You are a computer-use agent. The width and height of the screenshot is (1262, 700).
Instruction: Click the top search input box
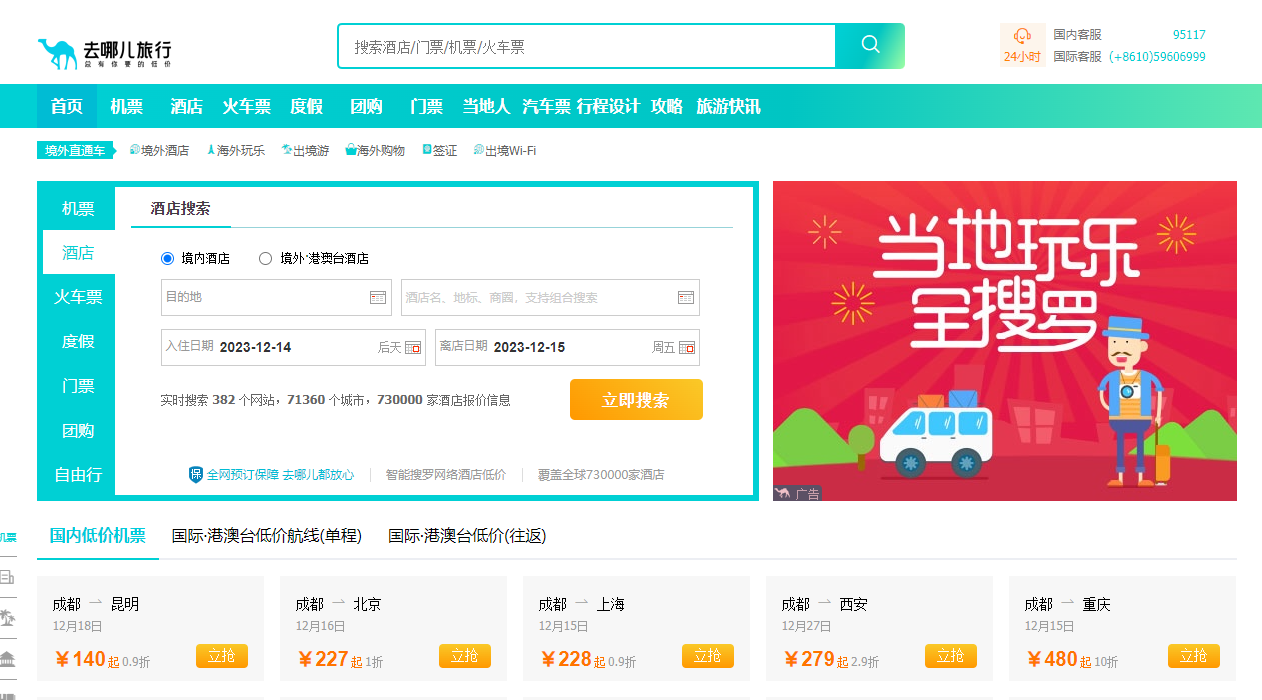[586, 46]
